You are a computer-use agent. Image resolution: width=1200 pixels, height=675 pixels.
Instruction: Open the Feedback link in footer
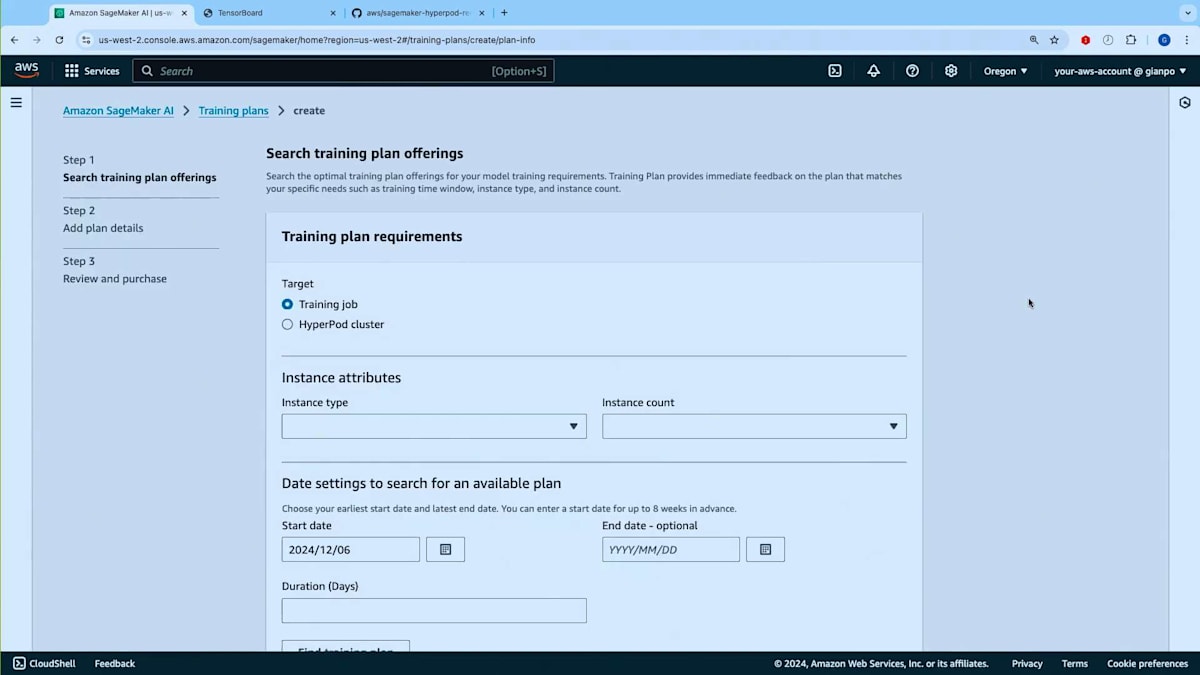[115, 663]
